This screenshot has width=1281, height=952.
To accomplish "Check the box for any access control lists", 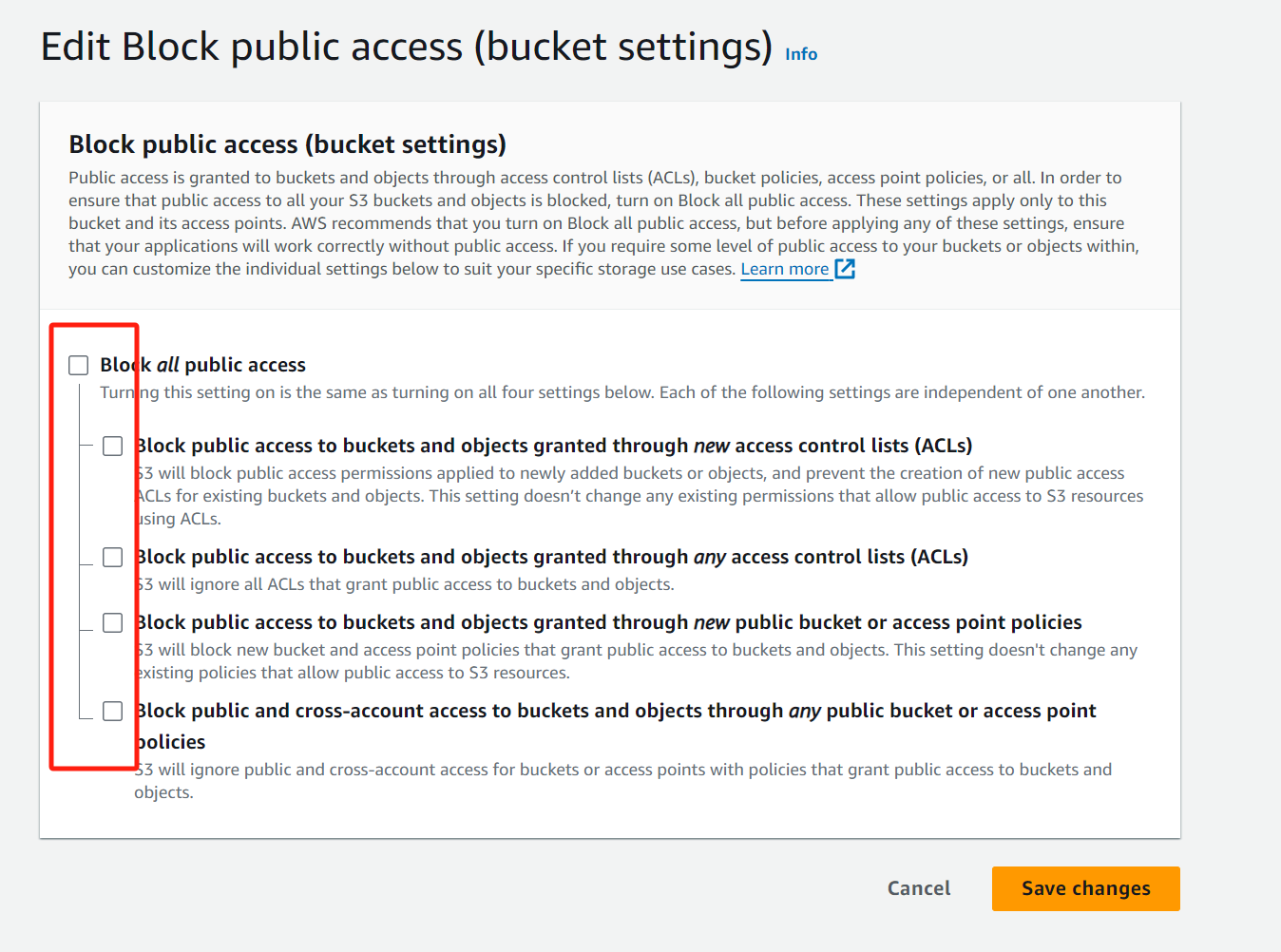I will point(113,558).
